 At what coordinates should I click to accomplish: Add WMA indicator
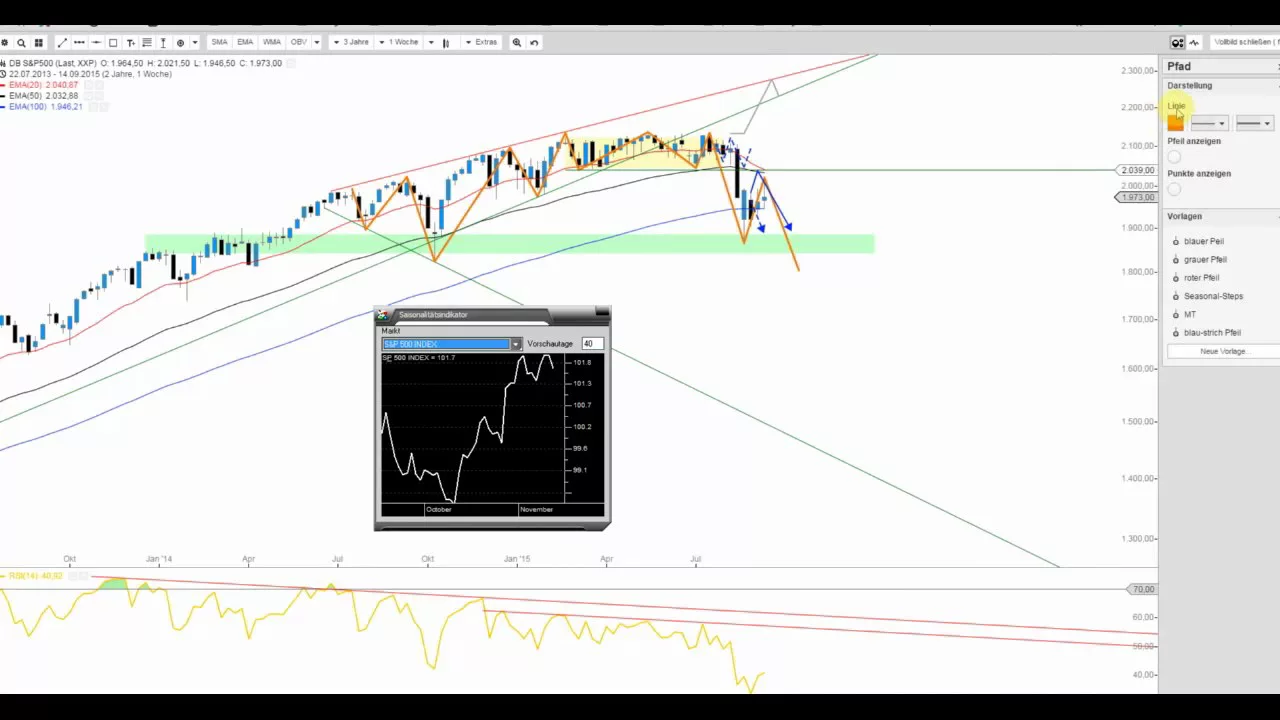click(x=272, y=42)
